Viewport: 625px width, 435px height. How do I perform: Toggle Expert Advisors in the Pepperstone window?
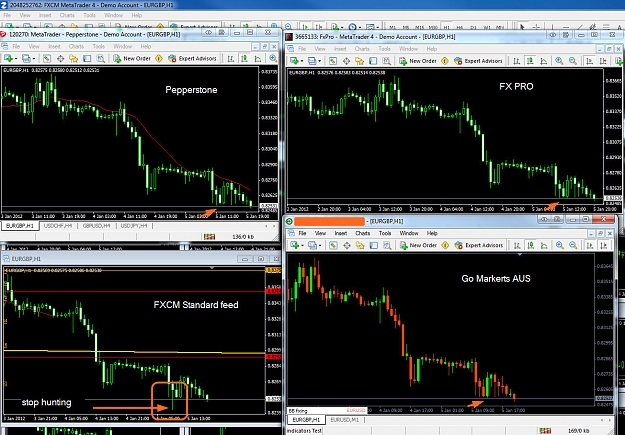click(x=192, y=59)
